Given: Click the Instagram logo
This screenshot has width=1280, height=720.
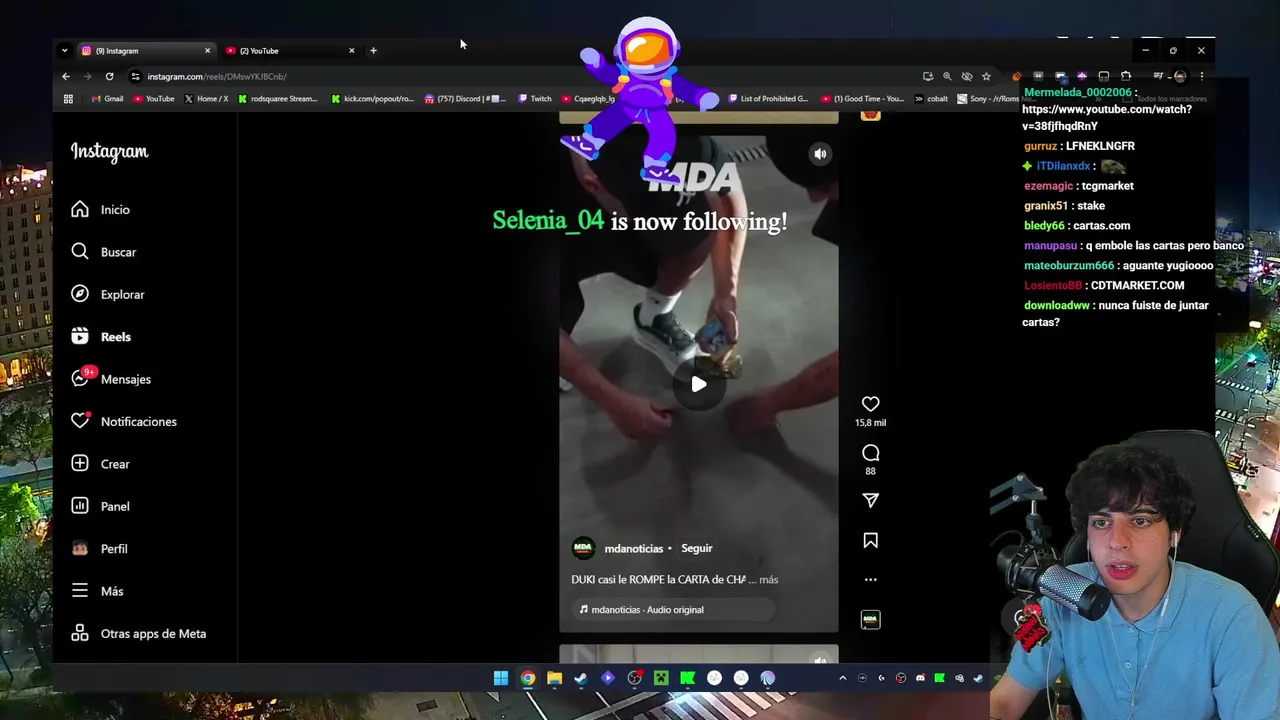Looking at the screenshot, I should (x=109, y=152).
